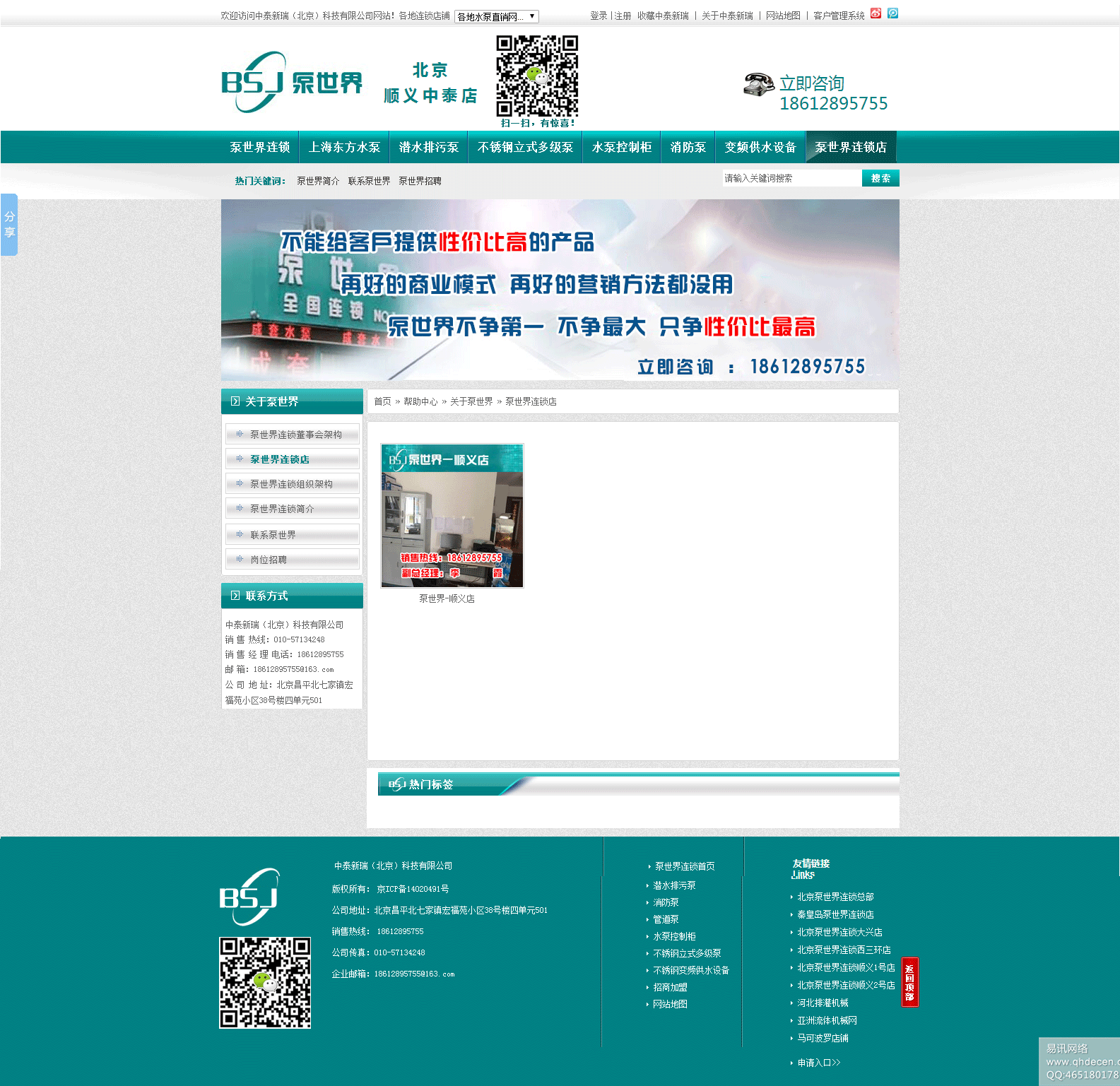Click the 不锈钢立式多级泵 footer link

pyautogui.click(x=687, y=953)
